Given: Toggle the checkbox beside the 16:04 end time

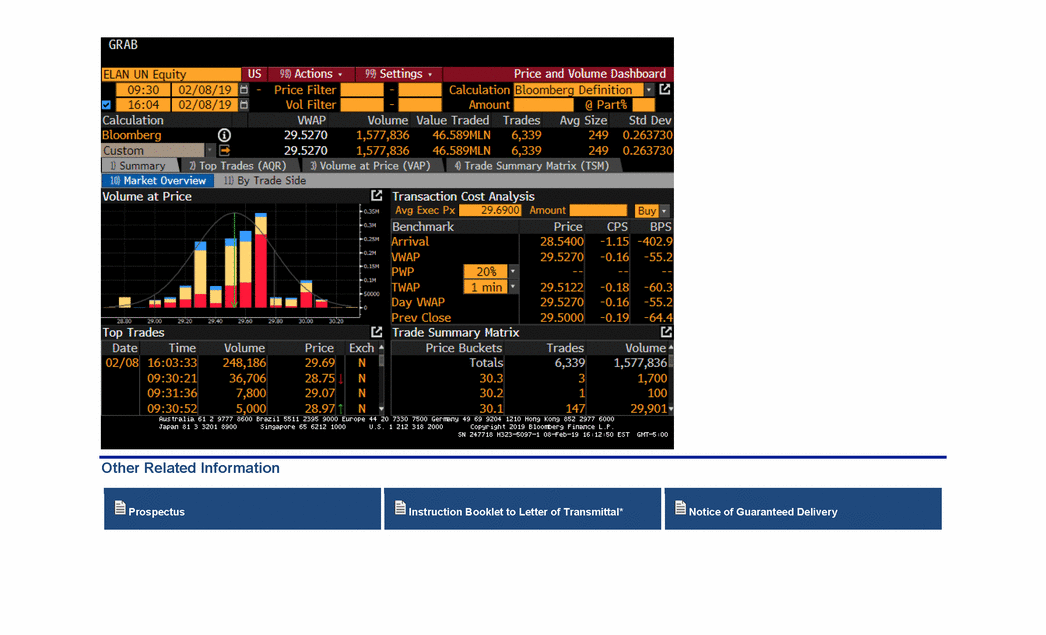Looking at the screenshot, I should pos(107,105).
